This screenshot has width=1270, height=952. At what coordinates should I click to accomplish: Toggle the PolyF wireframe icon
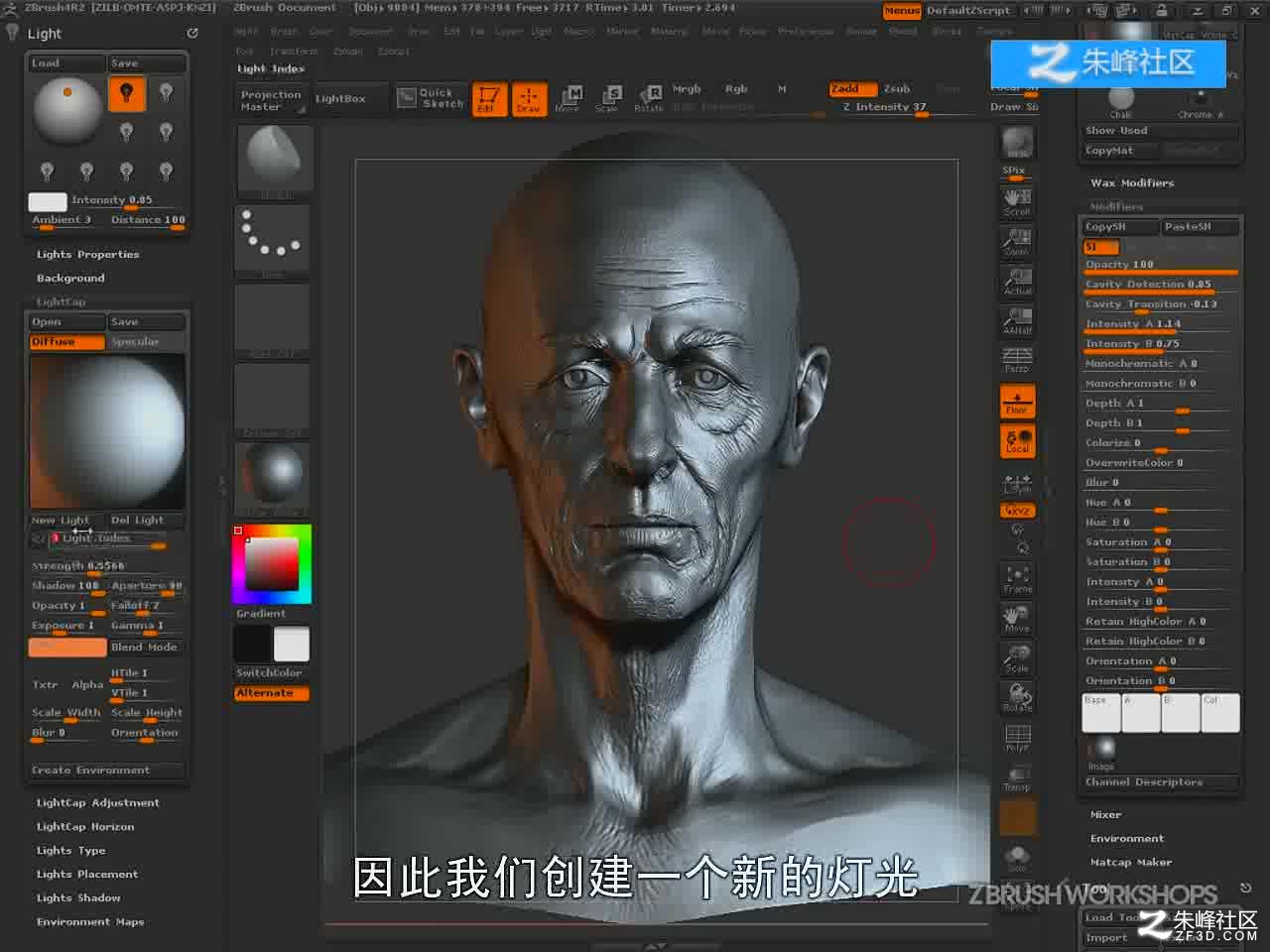coord(1017,738)
